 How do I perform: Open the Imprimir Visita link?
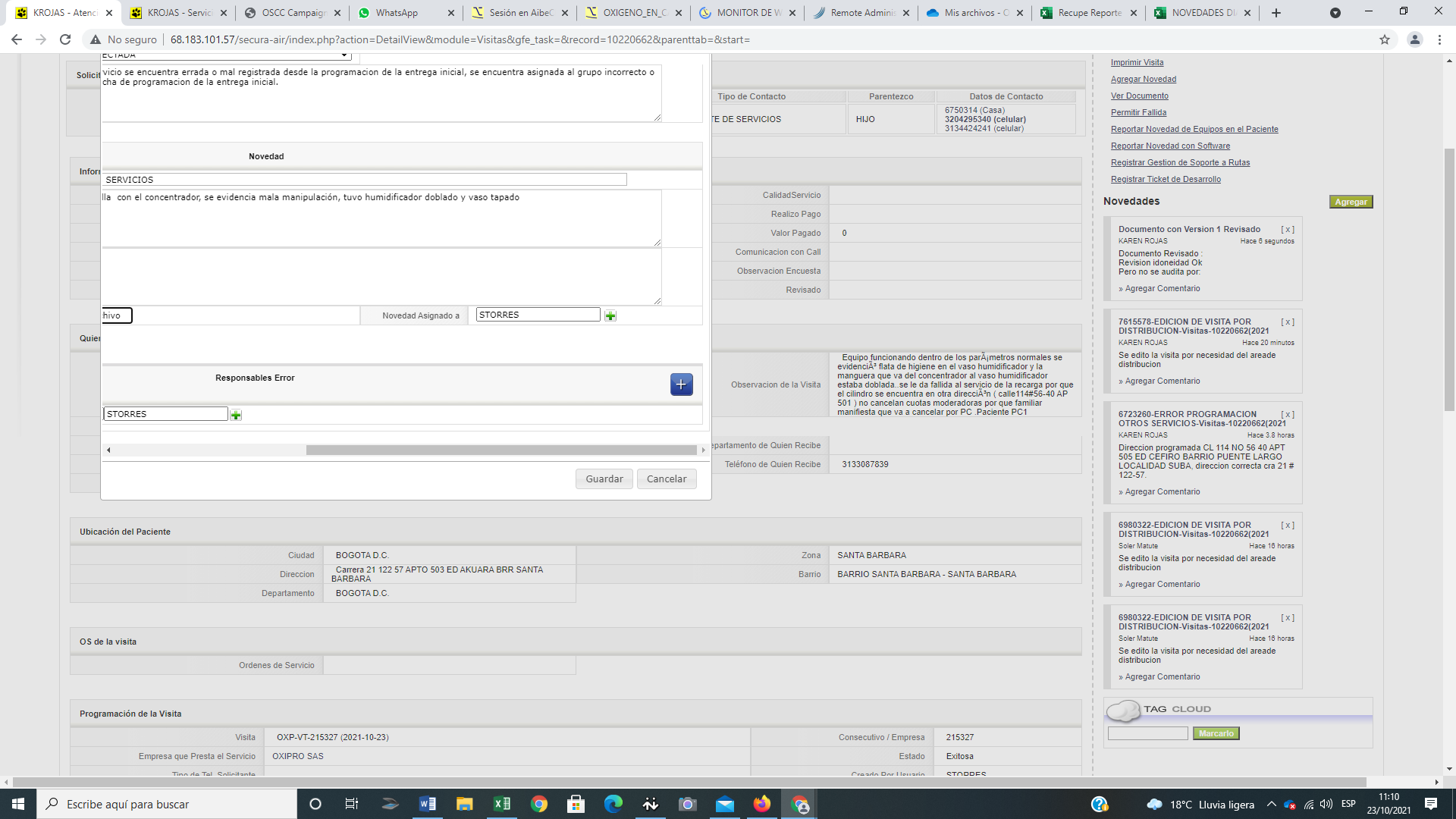point(1137,62)
